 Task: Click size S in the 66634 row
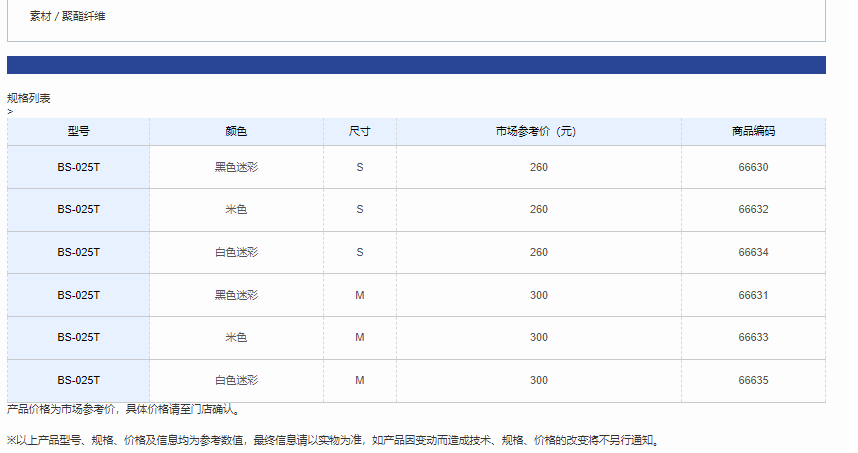click(x=360, y=252)
